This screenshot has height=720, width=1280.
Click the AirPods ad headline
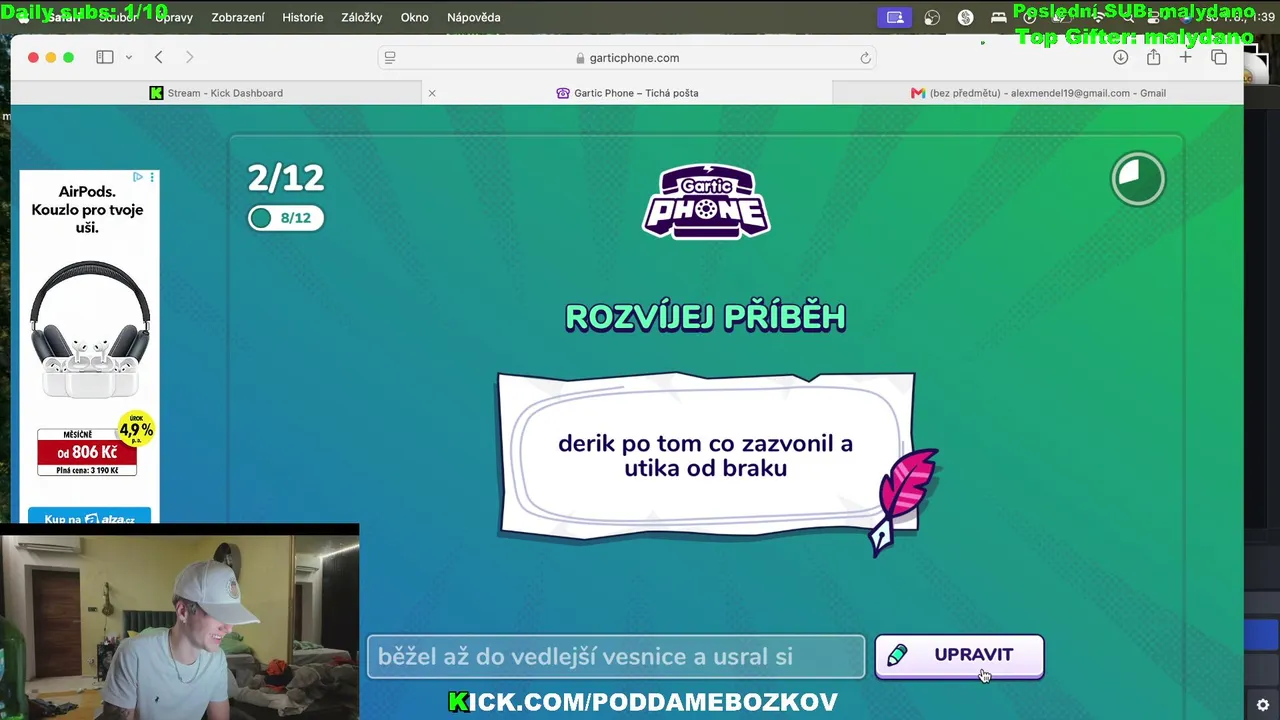pyautogui.click(x=87, y=209)
